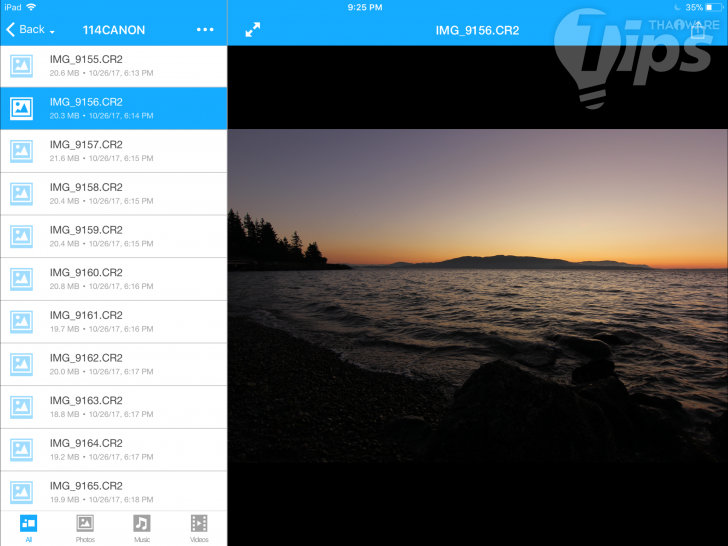Select the image icon for IMG_9160.CR2
The height and width of the screenshot is (546, 728).
click(21, 279)
